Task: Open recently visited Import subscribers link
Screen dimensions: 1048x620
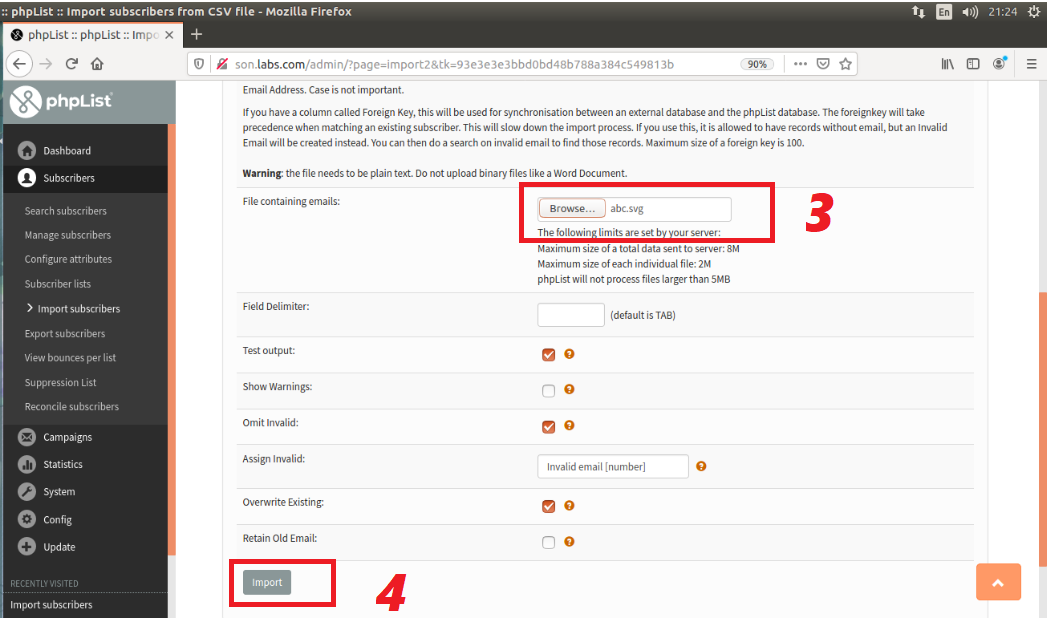Action: tap(51, 605)
